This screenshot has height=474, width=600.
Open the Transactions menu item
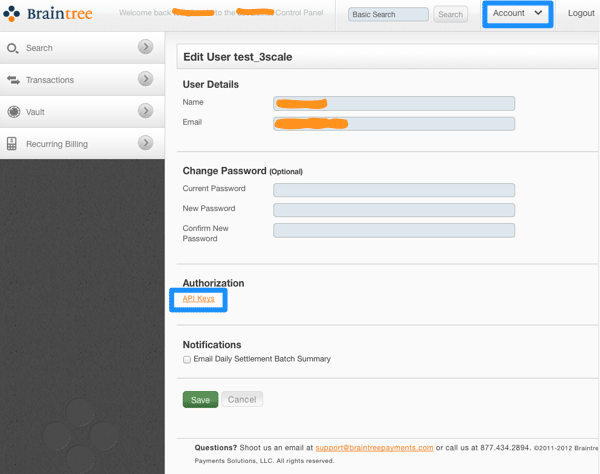[50, 80]
